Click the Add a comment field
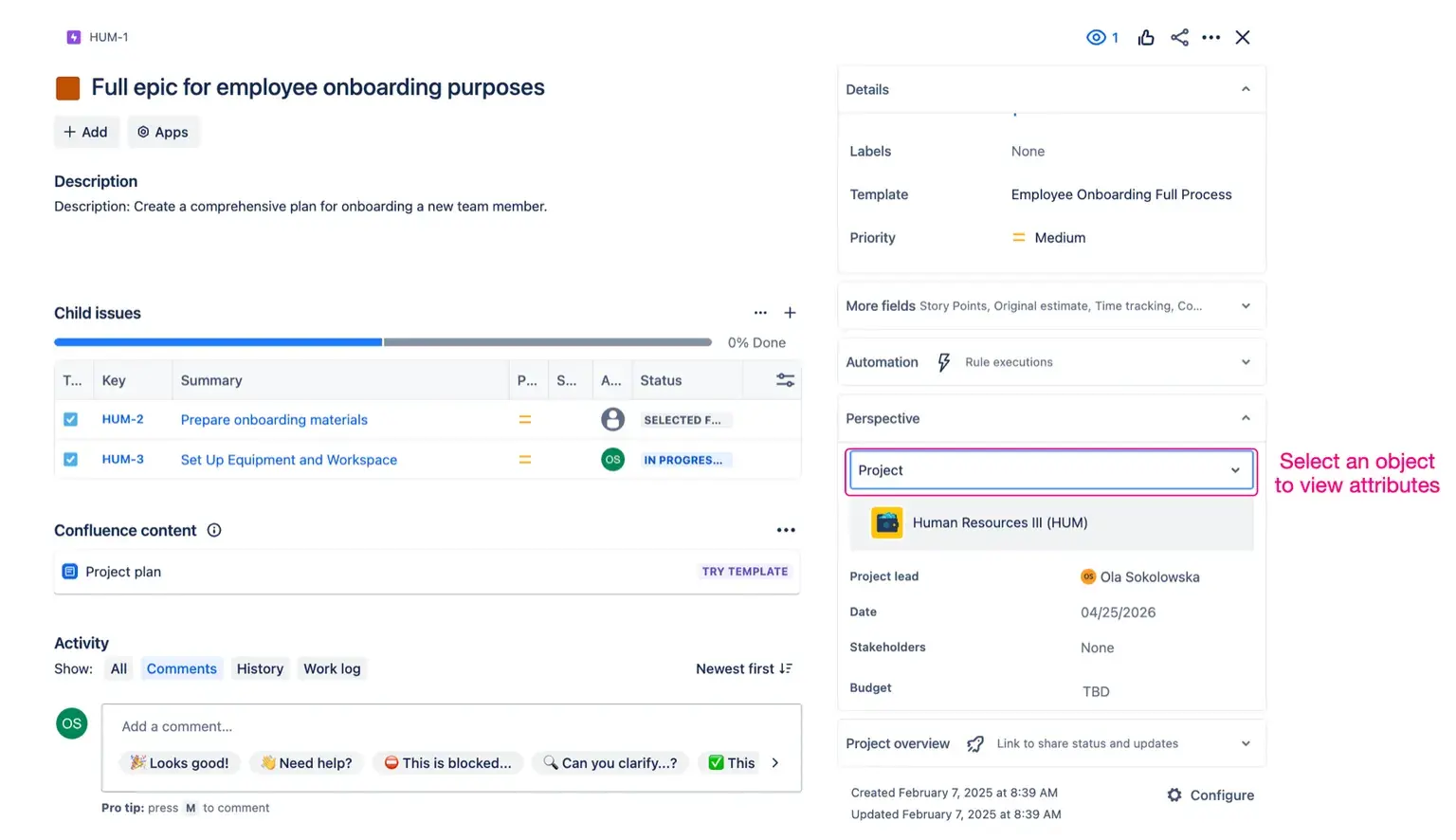The width and height of the screenshot is (1456, 840). (x=451, y=726)
